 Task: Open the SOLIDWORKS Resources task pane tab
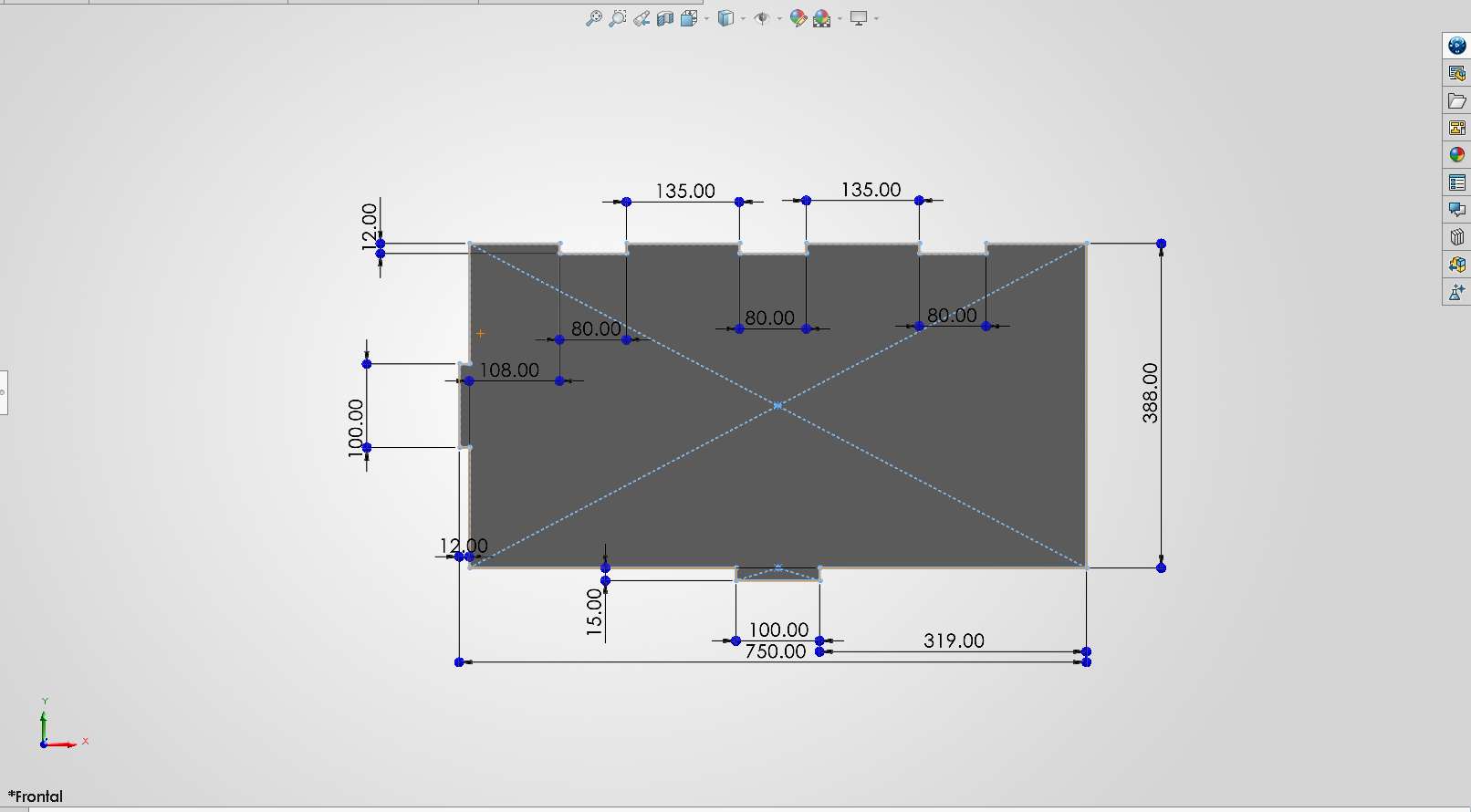click(1457, 46)
